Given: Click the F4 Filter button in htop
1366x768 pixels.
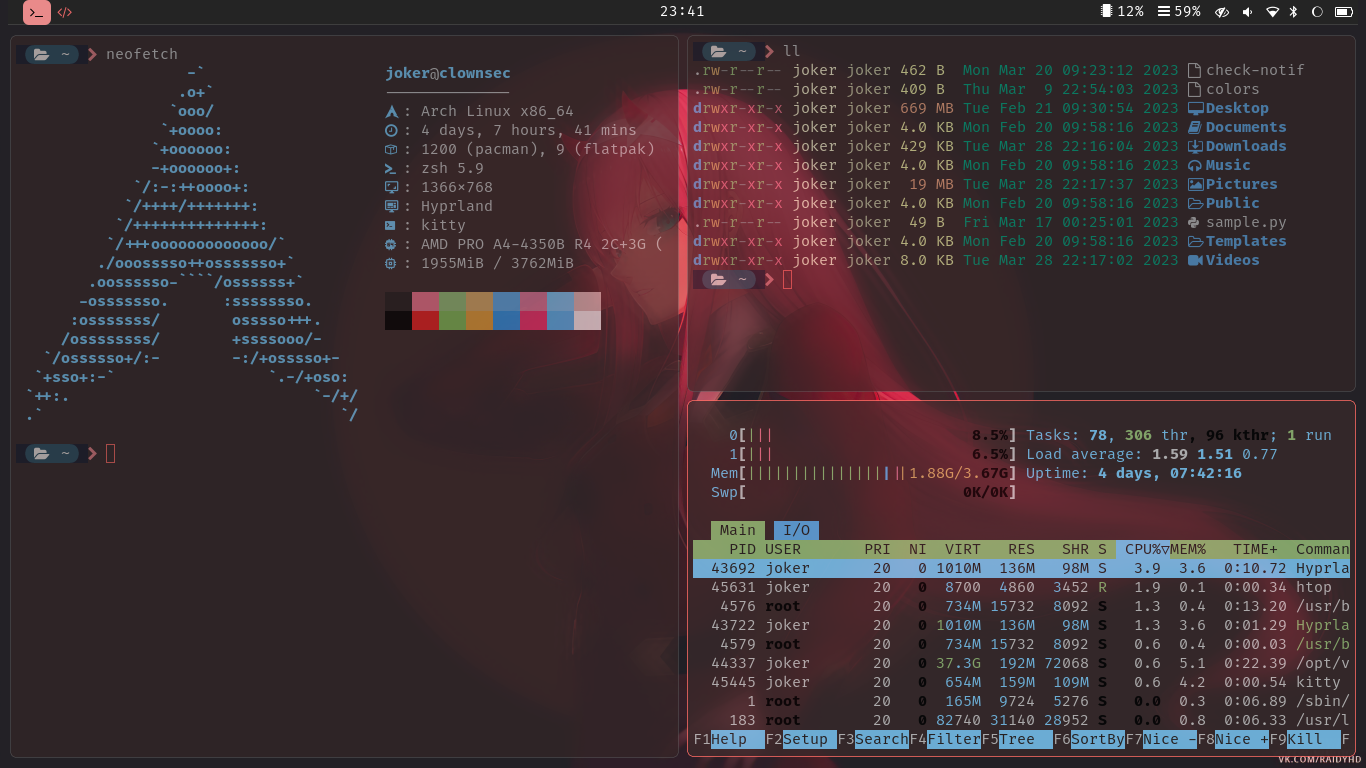Looking at the screenshot, I should click(945, 739).
